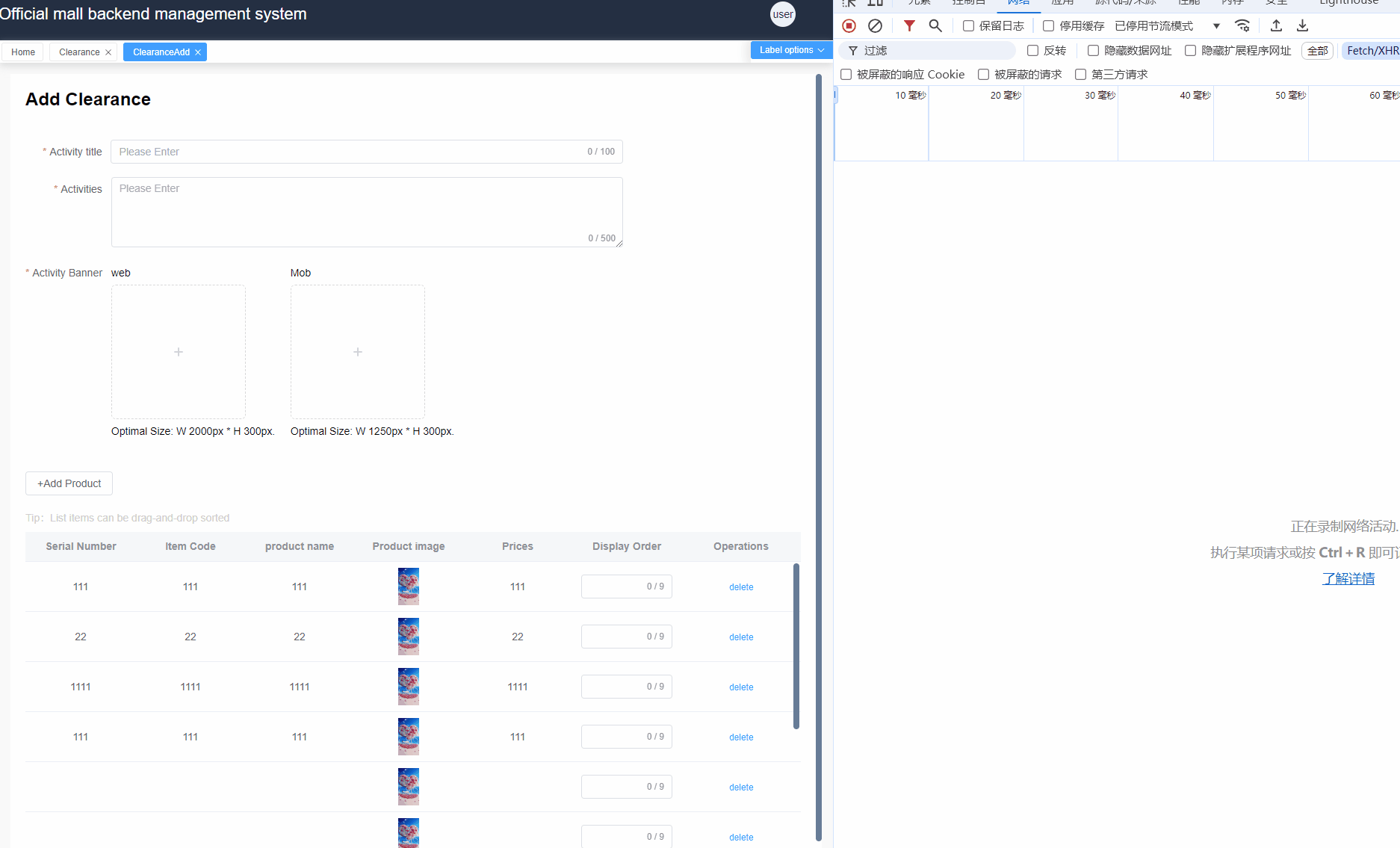Click the page vertical scrollbar thumb
Image resolution: width=1400 pixels, height=848 pixels.
tap(819, 457)
